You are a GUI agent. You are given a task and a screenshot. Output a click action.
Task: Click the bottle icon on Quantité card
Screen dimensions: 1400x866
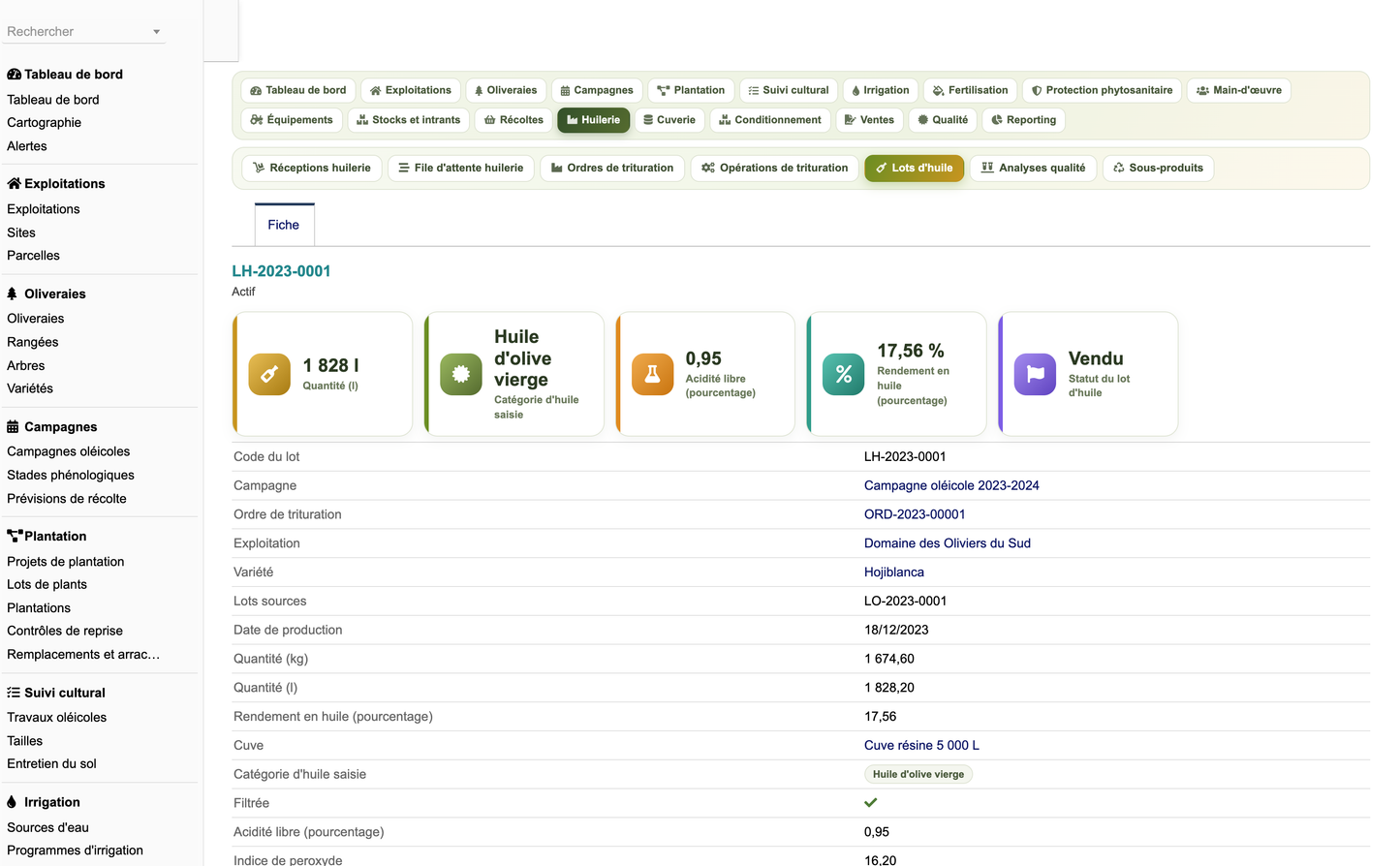(x=269, y=374)
